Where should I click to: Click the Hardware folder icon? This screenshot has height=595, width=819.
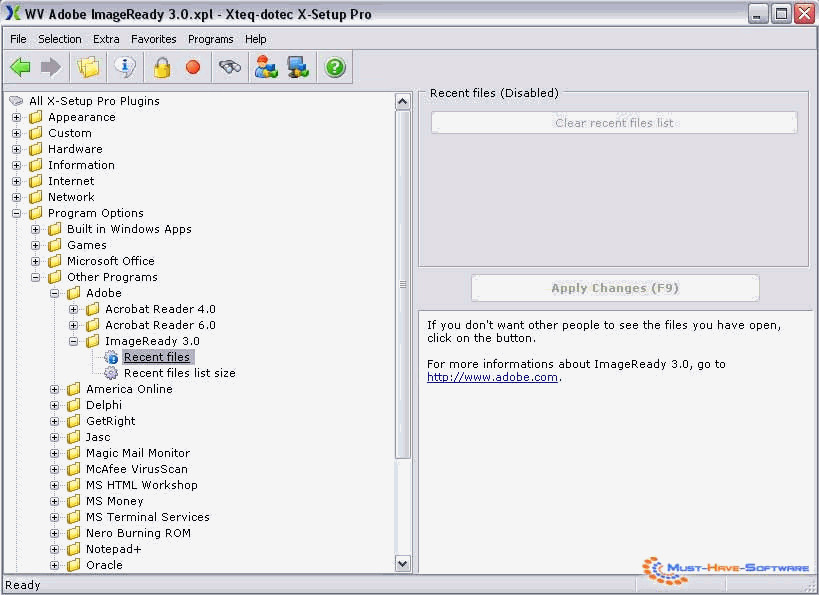(36, 149)
